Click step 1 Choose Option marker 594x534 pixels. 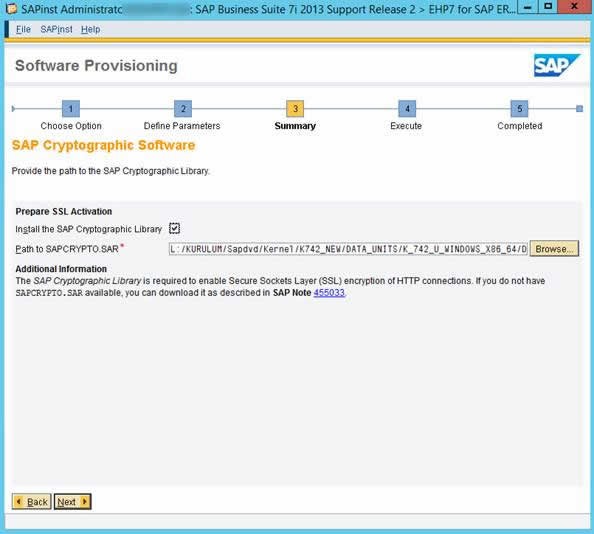click(71, 109)
